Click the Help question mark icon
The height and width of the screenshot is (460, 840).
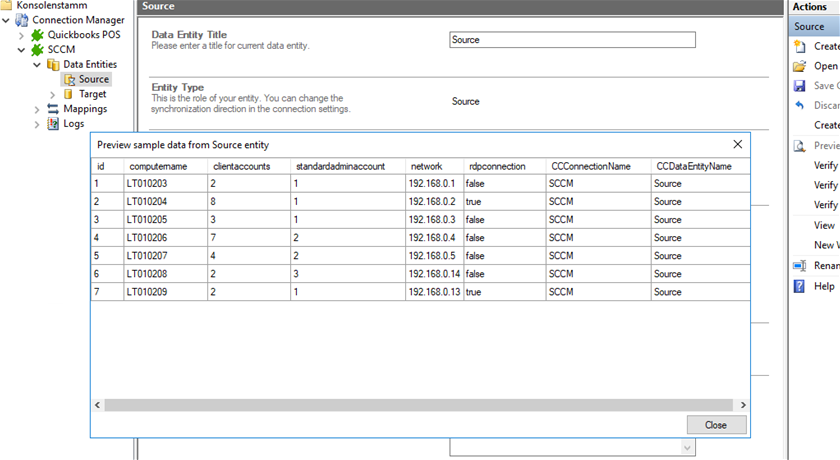coord(799,286)
